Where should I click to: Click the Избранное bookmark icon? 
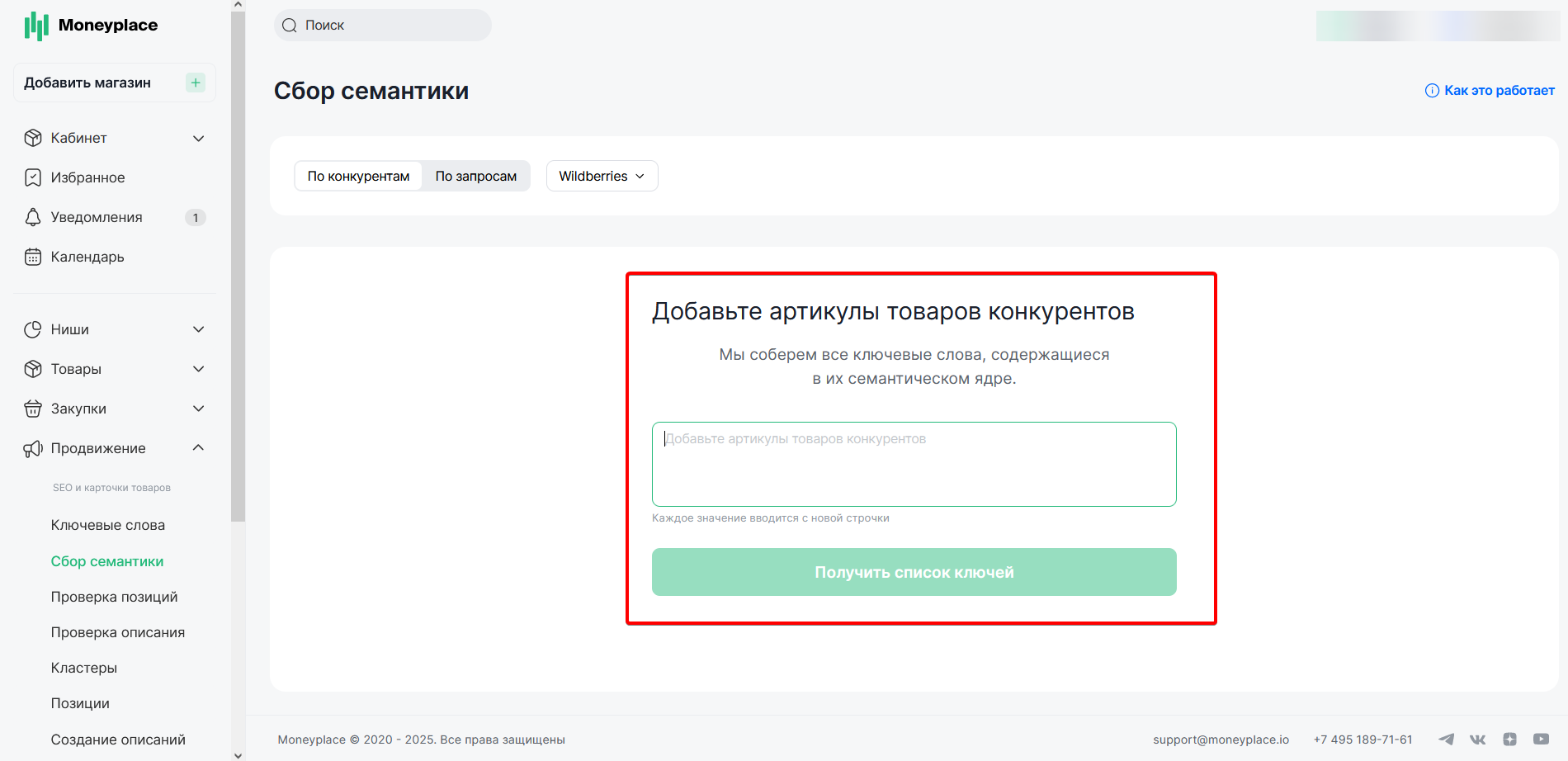click(33, 177)
